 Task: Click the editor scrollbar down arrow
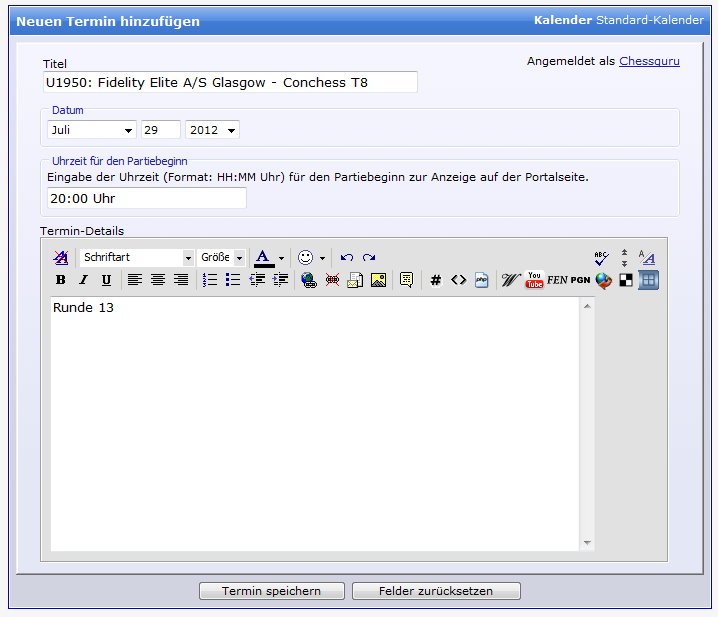(587, 543)
